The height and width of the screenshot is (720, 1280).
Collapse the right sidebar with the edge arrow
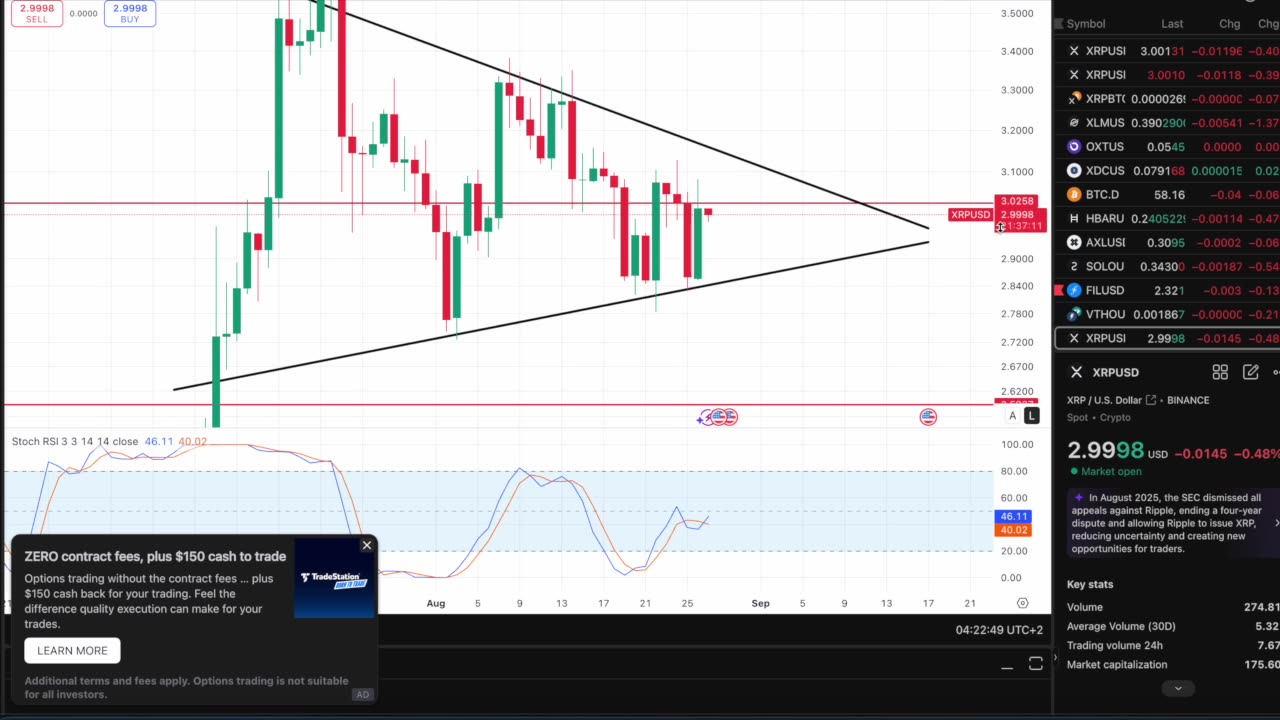1055,657
